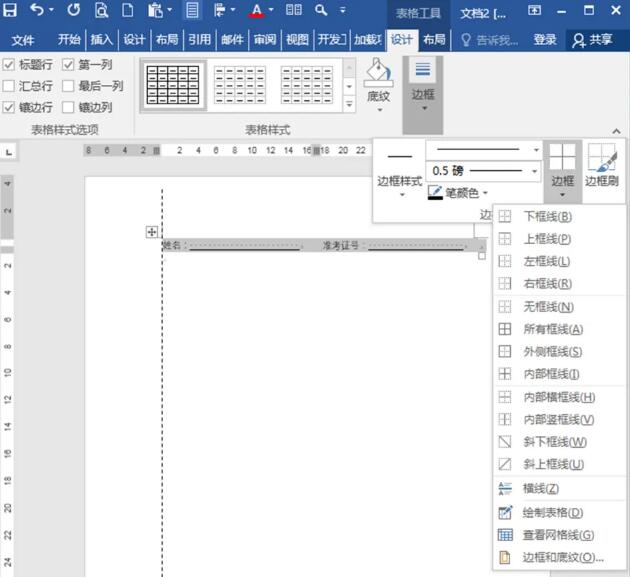
Task: Click the table move handle icon
Action: [151, 232]
